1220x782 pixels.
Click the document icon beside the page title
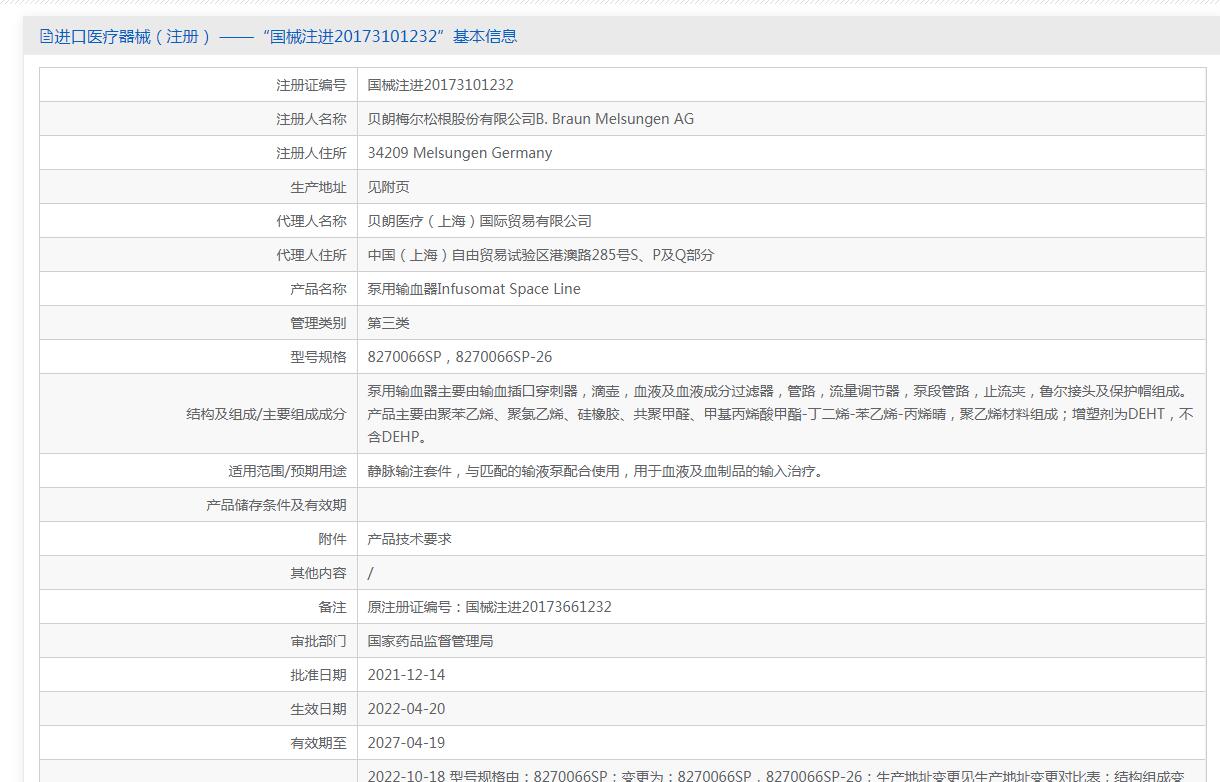tap(46, 37)
